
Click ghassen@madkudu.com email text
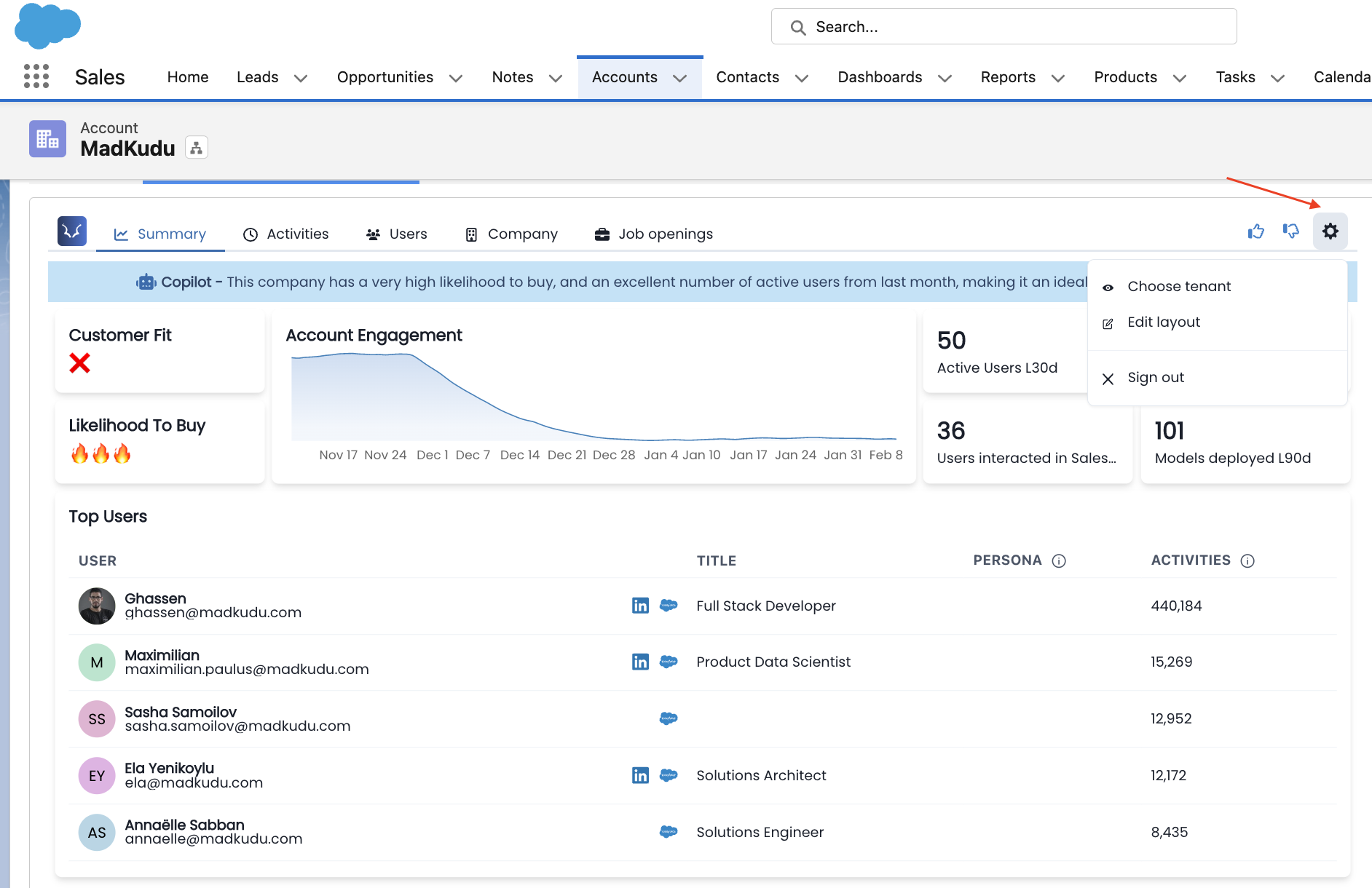213,613
